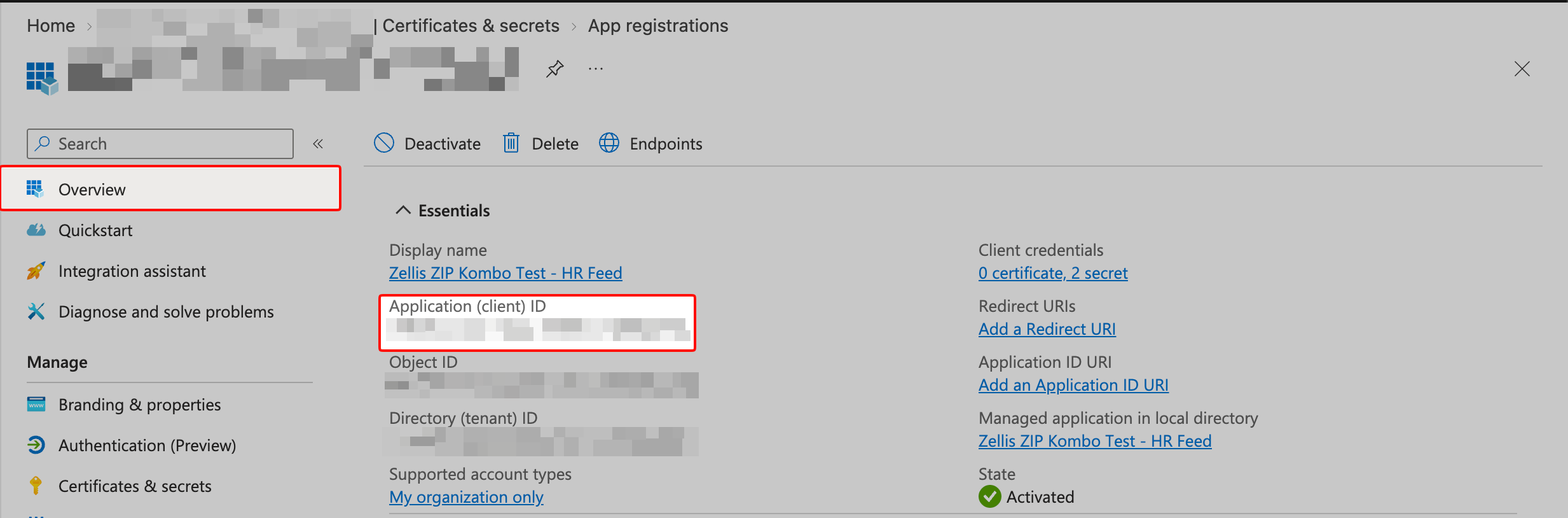The height and width of the screenshot is (518, 1568).
Task: Close the app registration blade
Action: tap(1522, 69)
